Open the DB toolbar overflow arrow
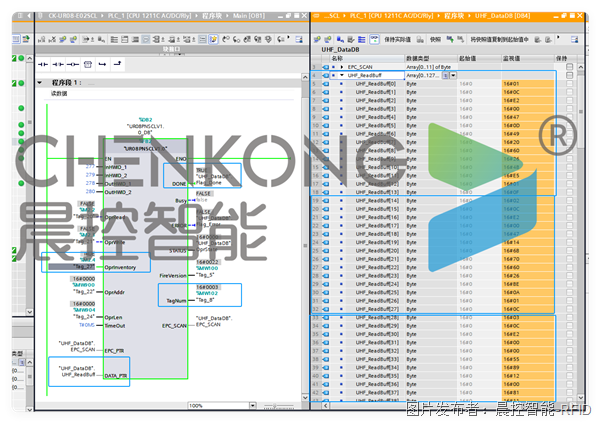 click(559, 38)
